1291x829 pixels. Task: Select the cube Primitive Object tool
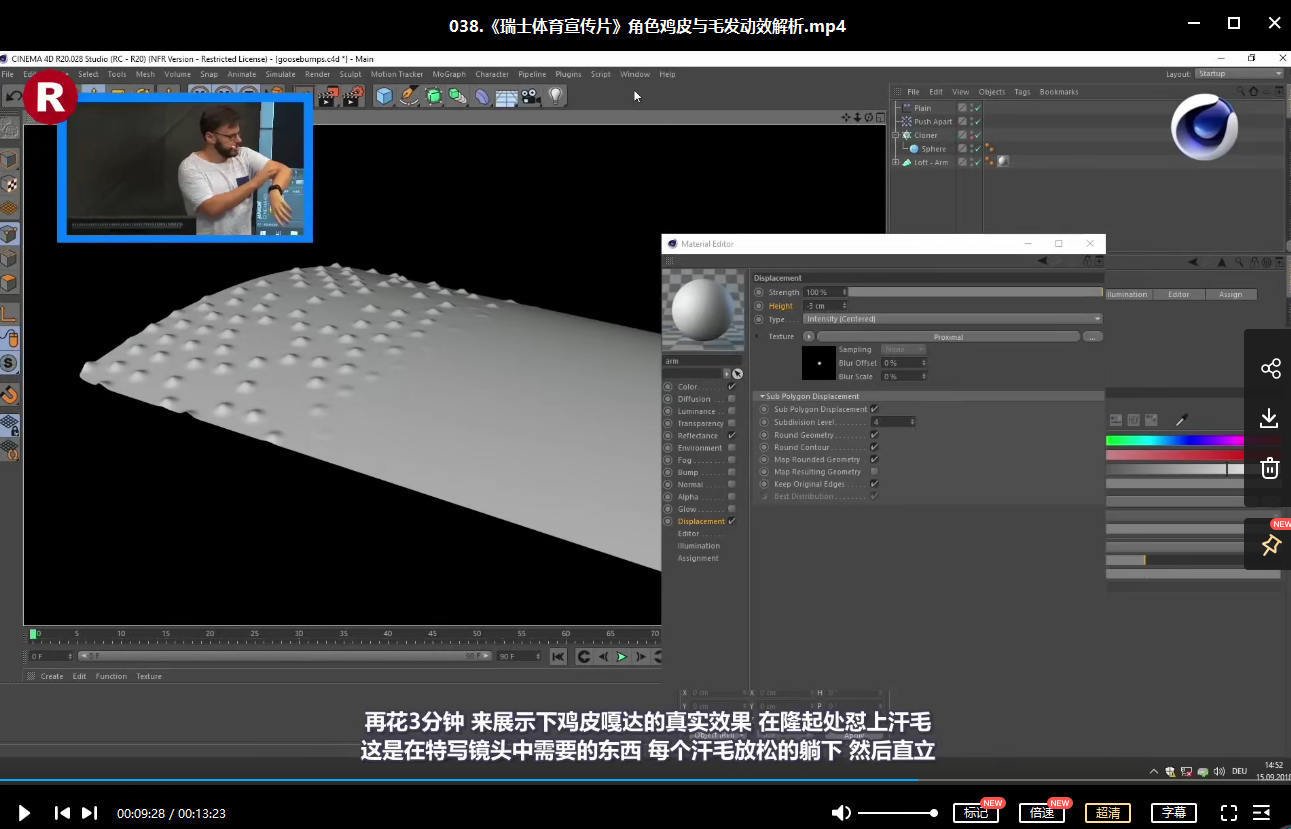[382, 95]
